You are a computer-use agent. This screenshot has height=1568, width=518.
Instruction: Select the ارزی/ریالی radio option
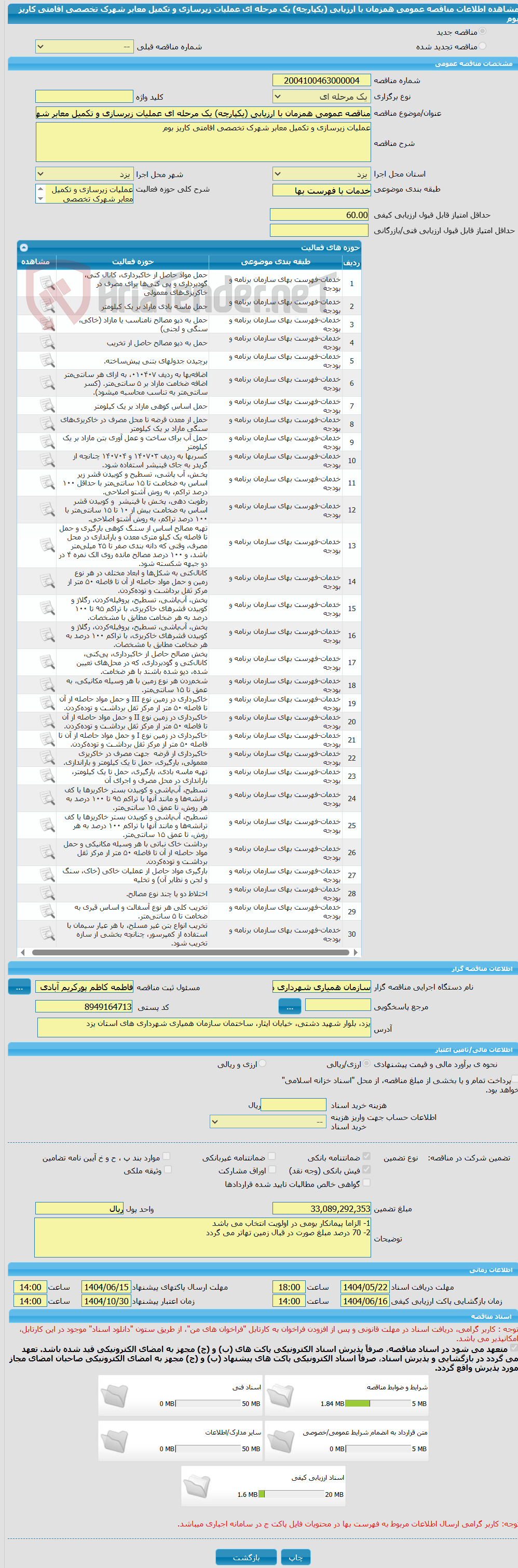pos(367,1064)
